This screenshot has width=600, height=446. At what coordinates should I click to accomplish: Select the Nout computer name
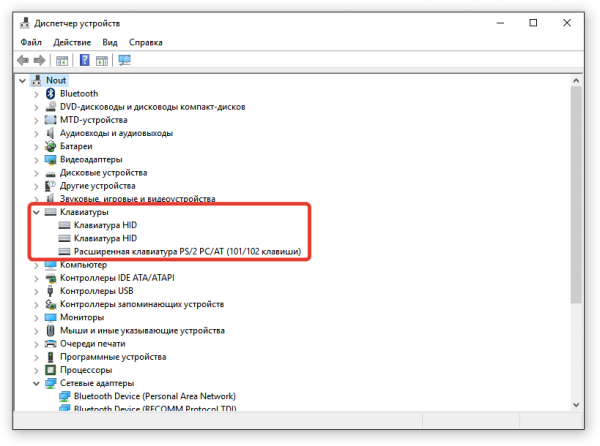[x=56, y=80]
